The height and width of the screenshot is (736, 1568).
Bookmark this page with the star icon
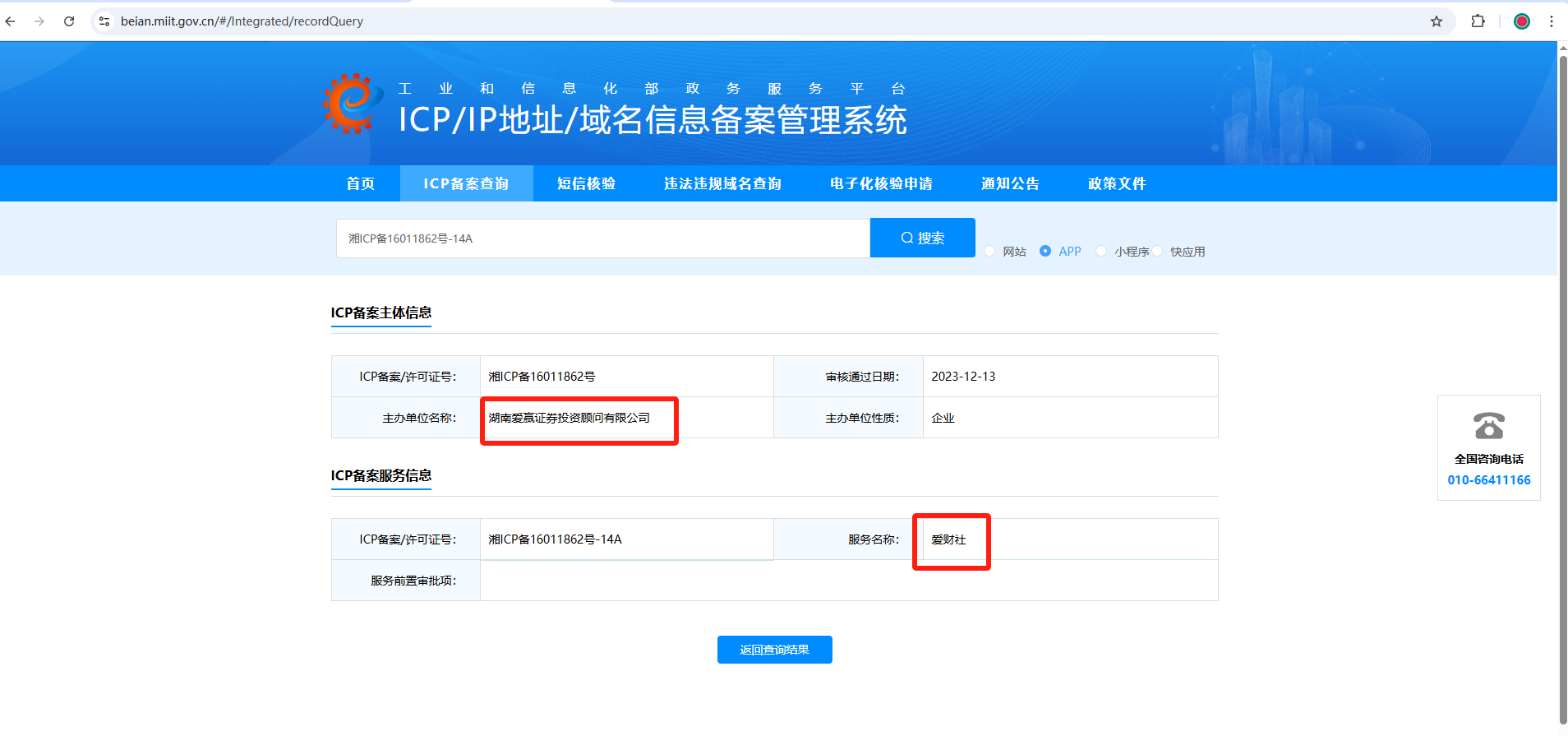(x=1437, y=21)
